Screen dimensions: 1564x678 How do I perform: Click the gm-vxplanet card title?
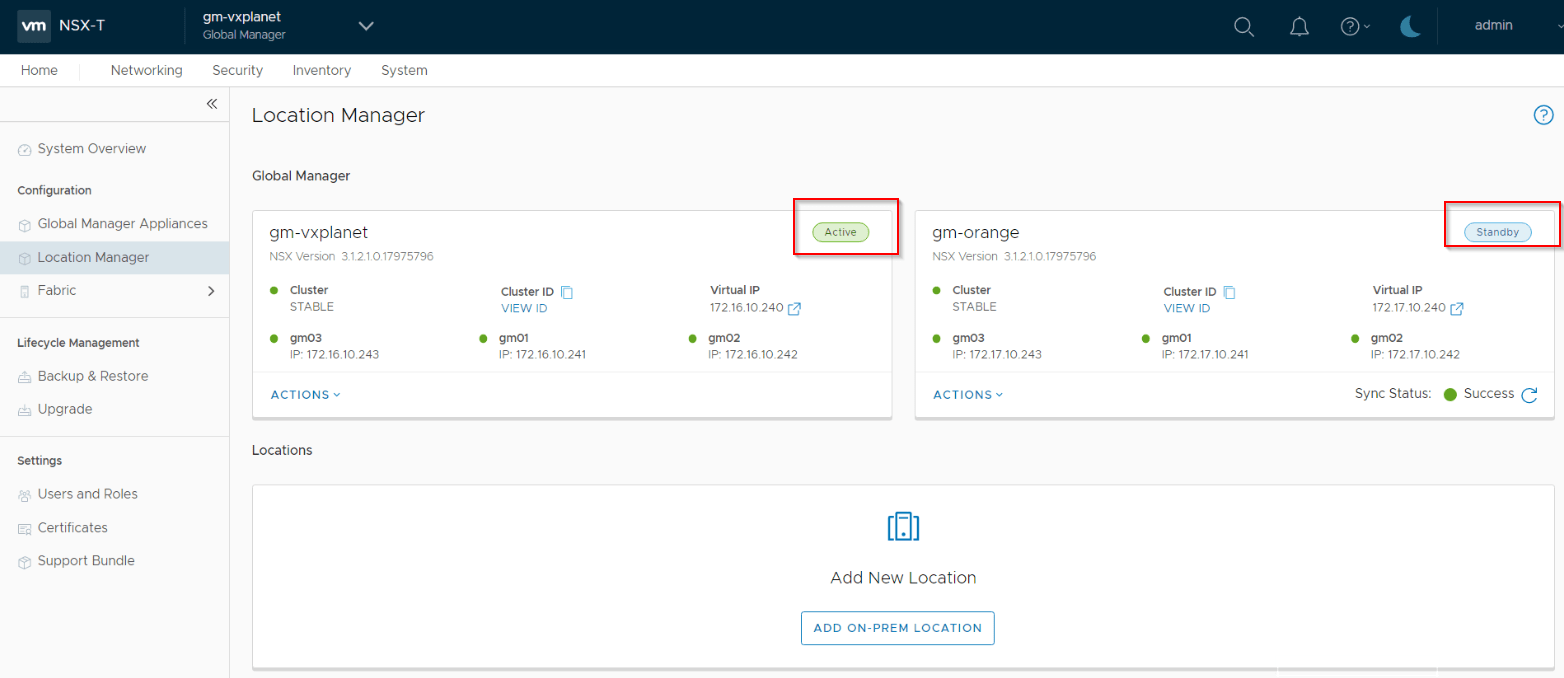tap(319, 233)
